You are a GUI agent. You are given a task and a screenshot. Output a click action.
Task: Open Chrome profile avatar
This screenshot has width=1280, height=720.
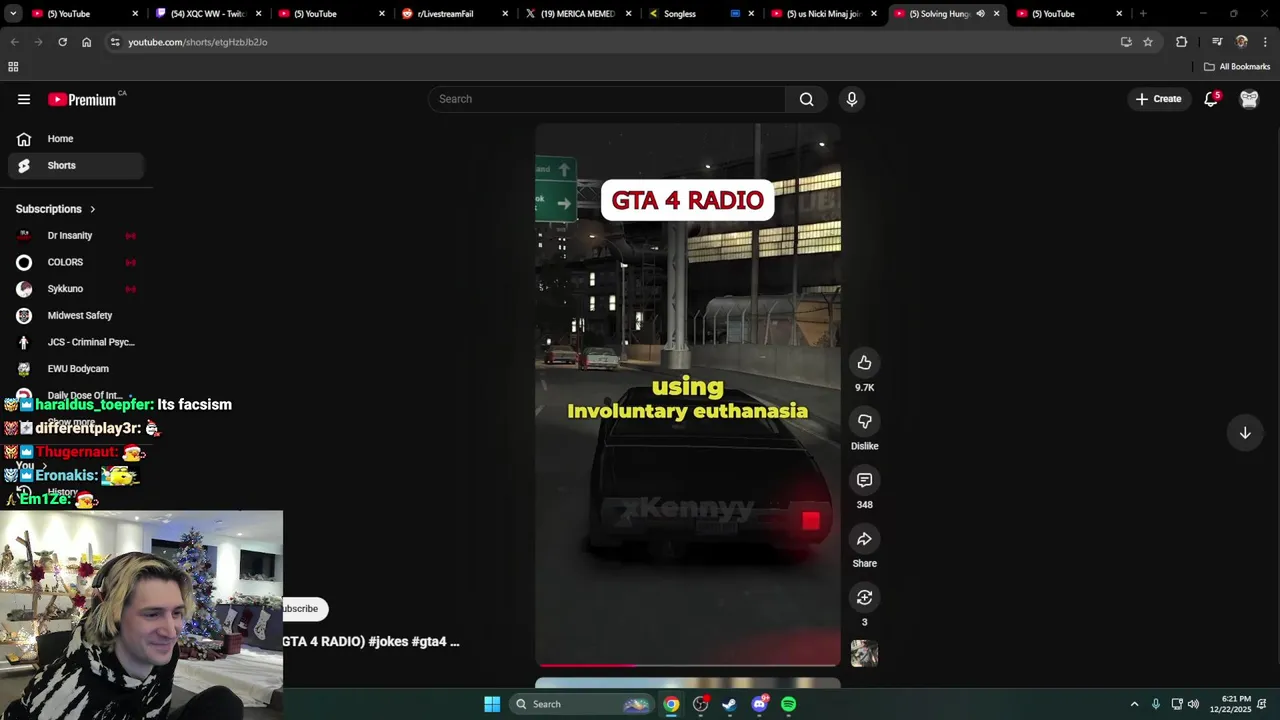click(1242, 42)
